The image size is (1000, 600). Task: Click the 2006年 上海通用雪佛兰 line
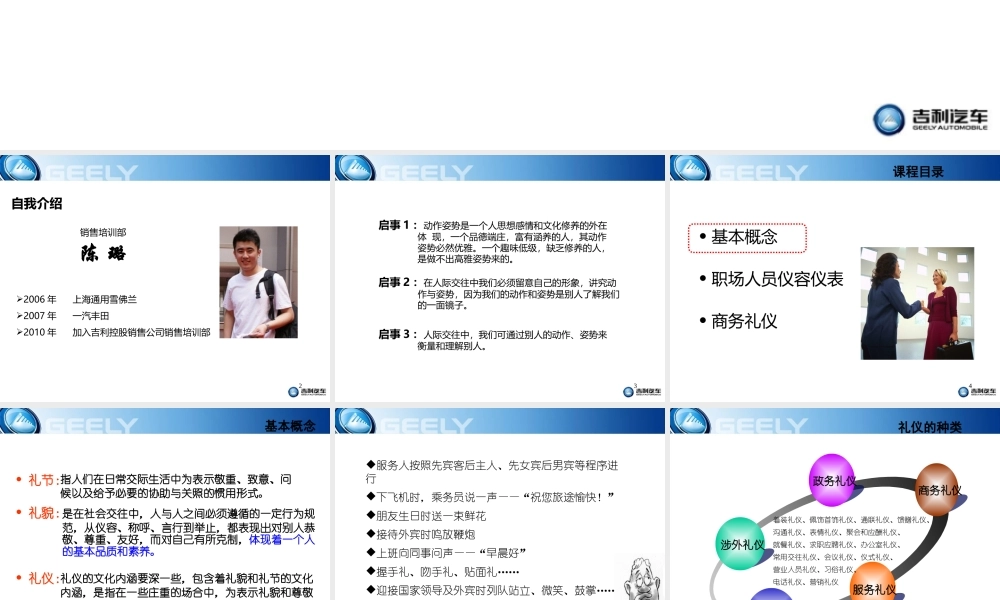pyautogui.click(x=77, y=299)
